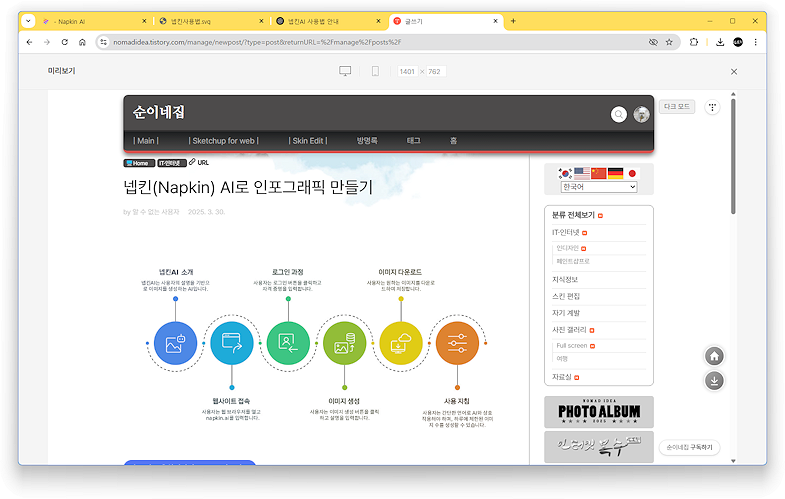Viewport: 785px width, 499px height.
Task: Go forward in browser history
Action: coord(47,42)
